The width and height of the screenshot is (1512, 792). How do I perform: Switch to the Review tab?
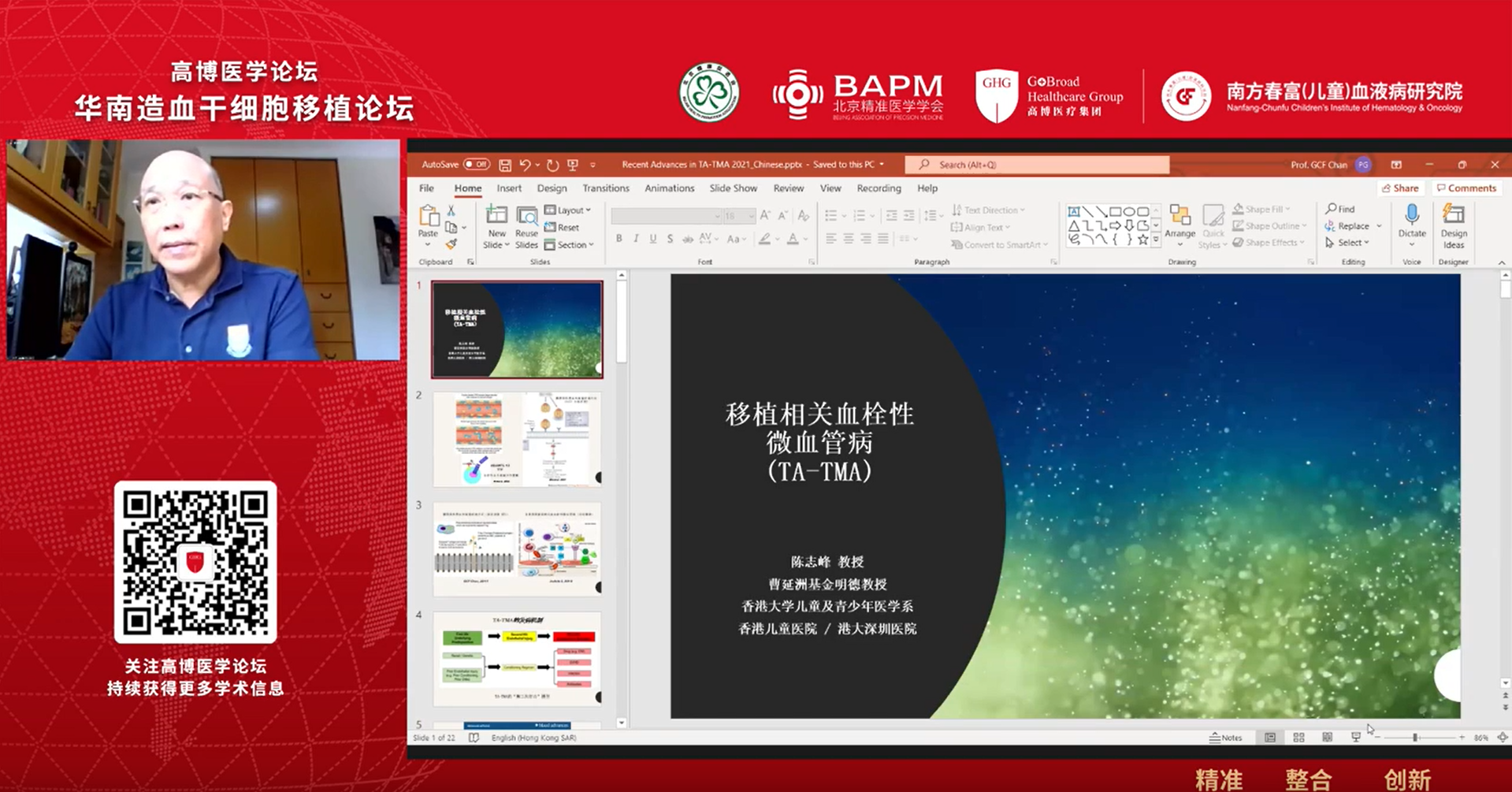click(788, 188)
